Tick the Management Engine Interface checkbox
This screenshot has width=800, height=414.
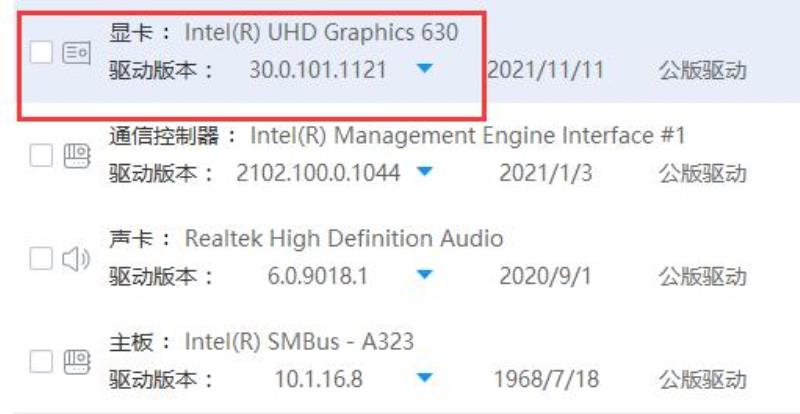[x=41, y=155]
